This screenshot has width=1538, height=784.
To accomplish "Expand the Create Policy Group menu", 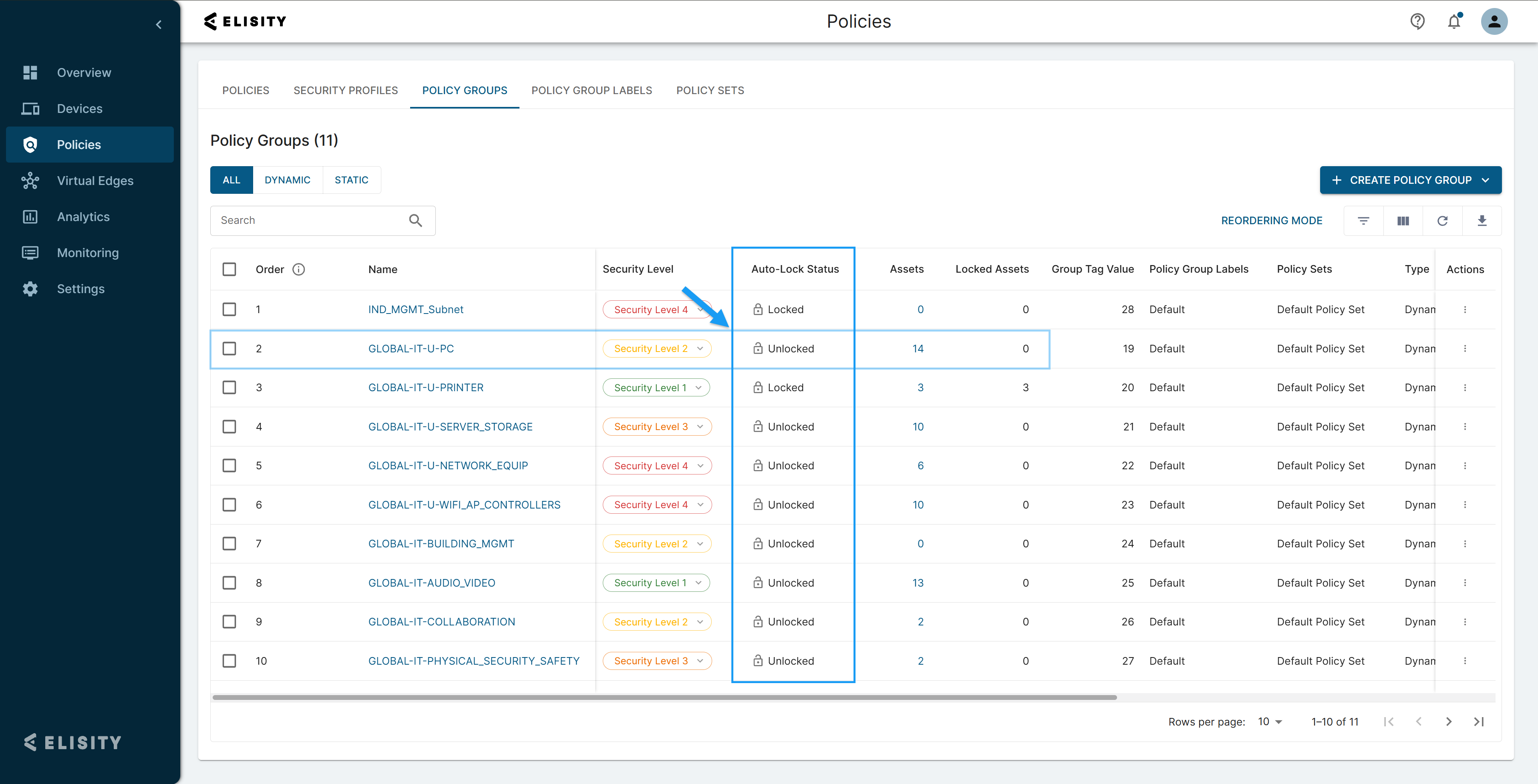I will tap(1486, 180).
